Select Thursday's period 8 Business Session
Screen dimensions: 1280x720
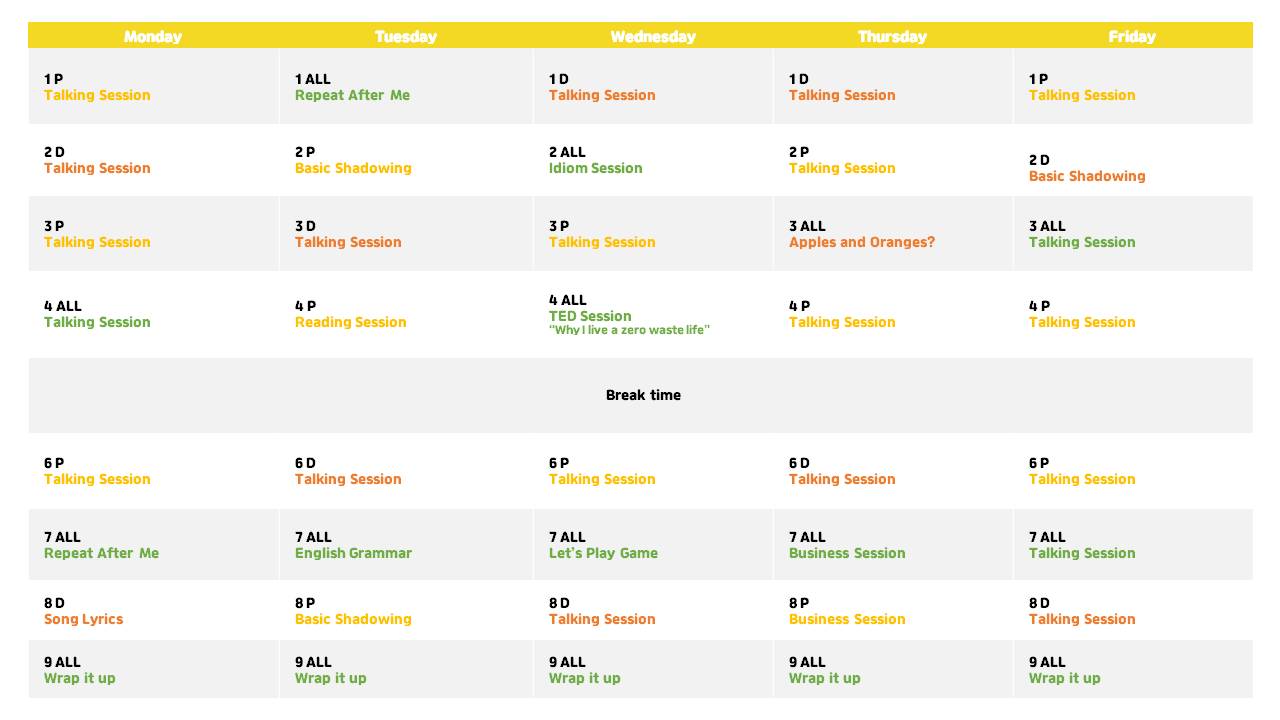tap(847, 620)
